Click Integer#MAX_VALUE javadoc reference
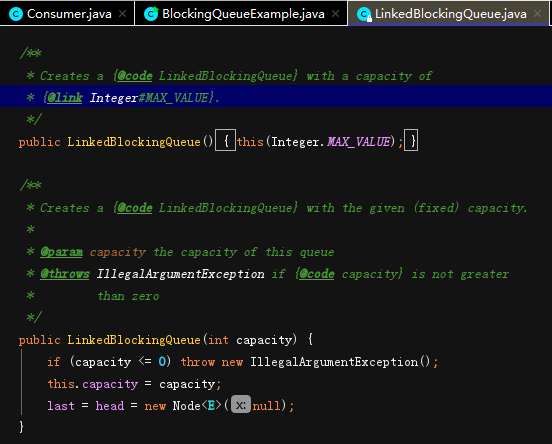 pyautogui.click(x=149, y=97)
